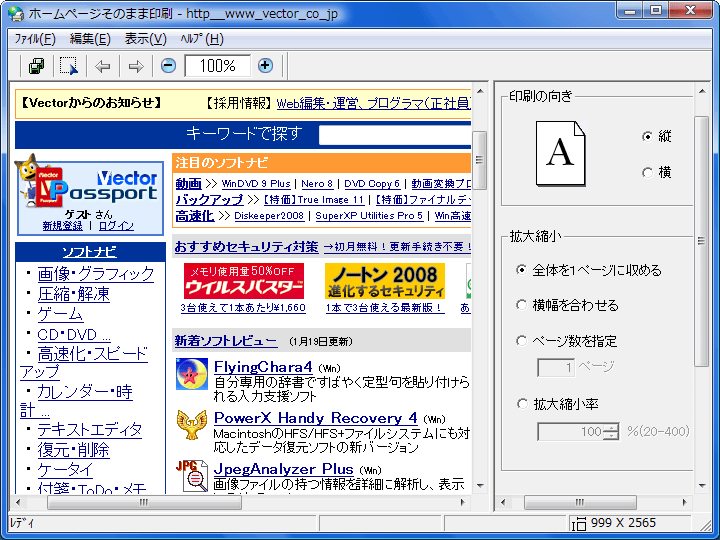This screenshot has width=720, height=540.
Task: Open the FlyingChara4 review link
Action: (263, 367)
